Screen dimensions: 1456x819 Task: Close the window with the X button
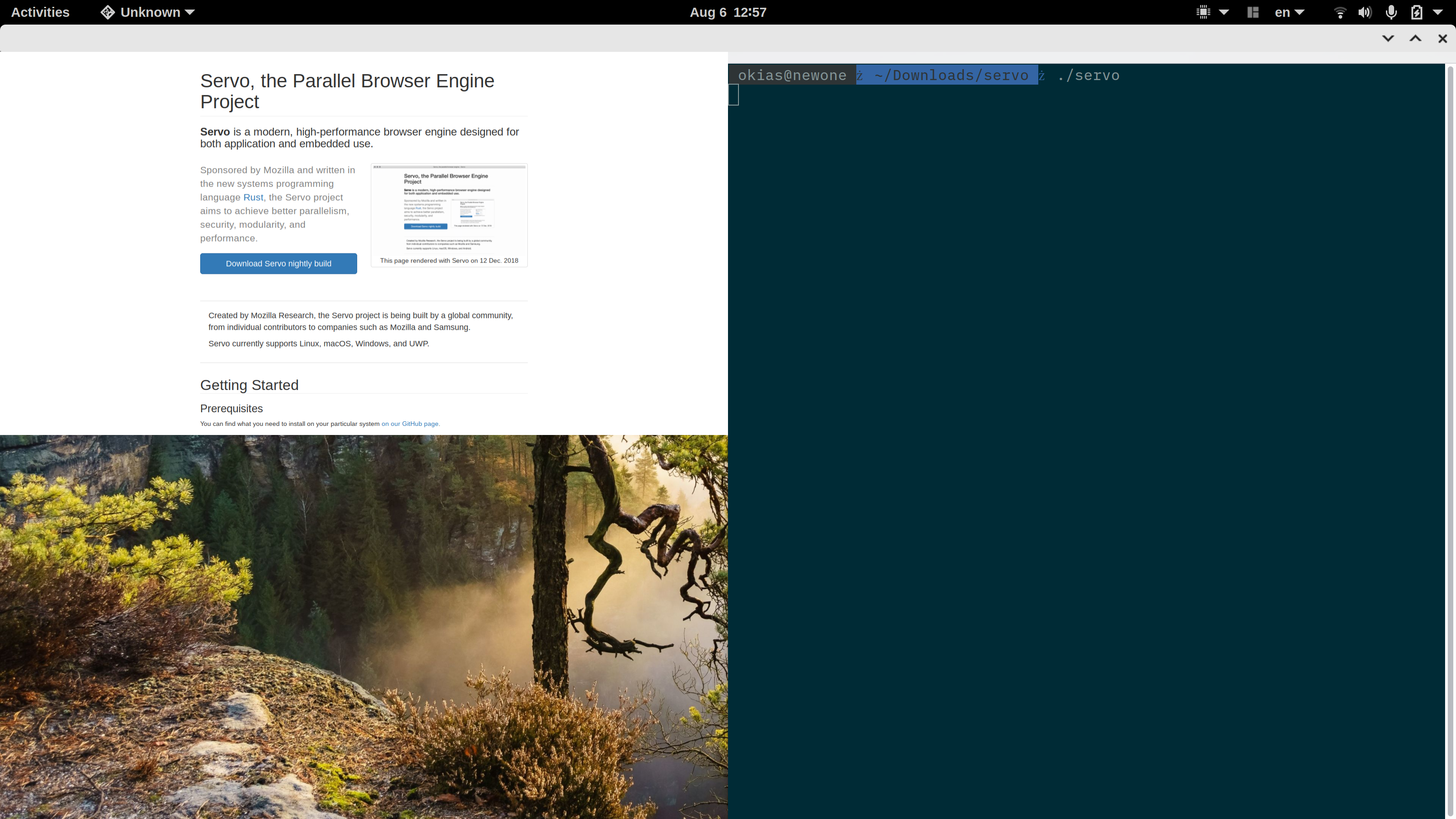pos(1442,38)
